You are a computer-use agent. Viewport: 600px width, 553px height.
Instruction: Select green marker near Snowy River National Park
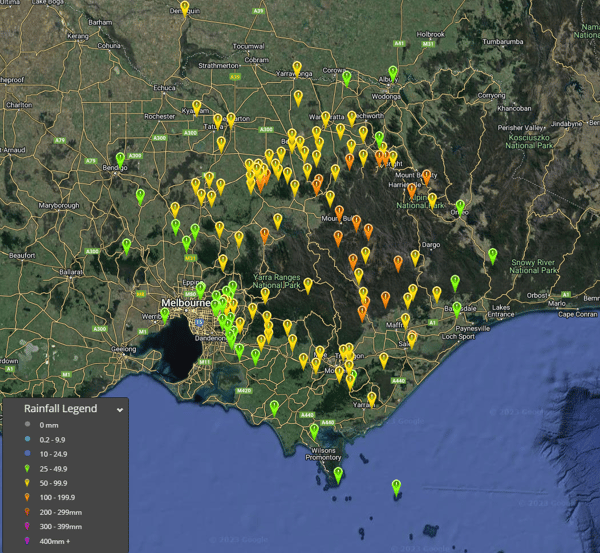[493, 255]
